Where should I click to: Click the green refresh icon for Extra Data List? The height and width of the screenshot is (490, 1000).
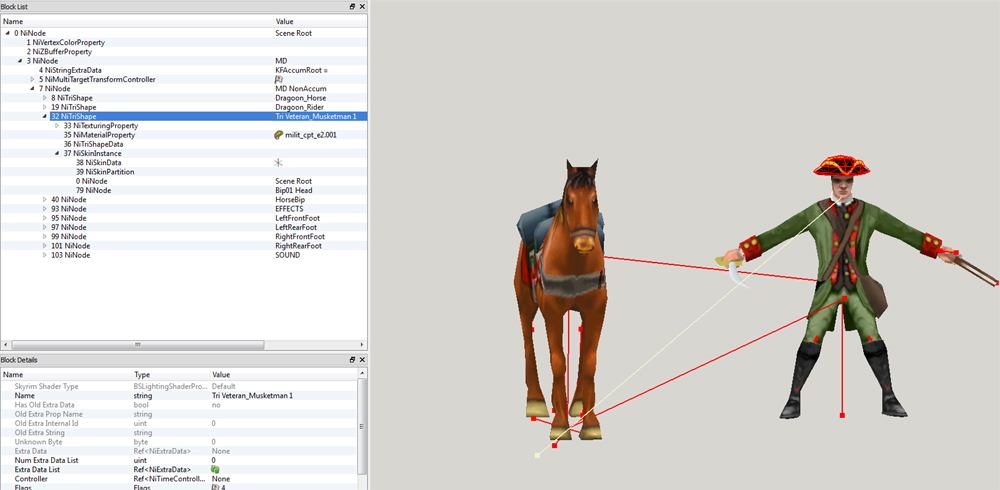216,469
